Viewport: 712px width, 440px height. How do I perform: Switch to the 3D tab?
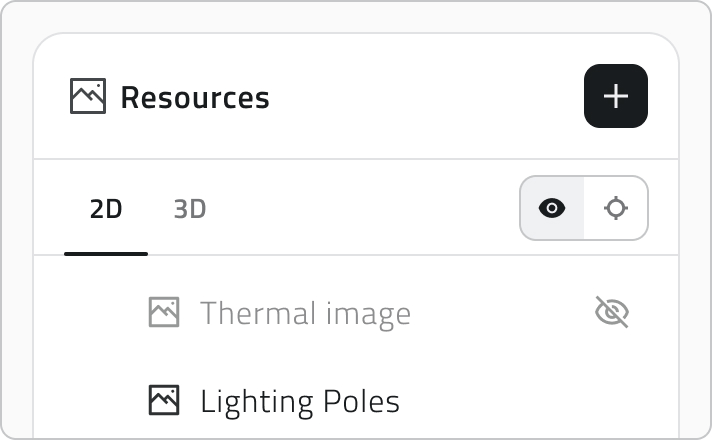[x=190, y=209]
